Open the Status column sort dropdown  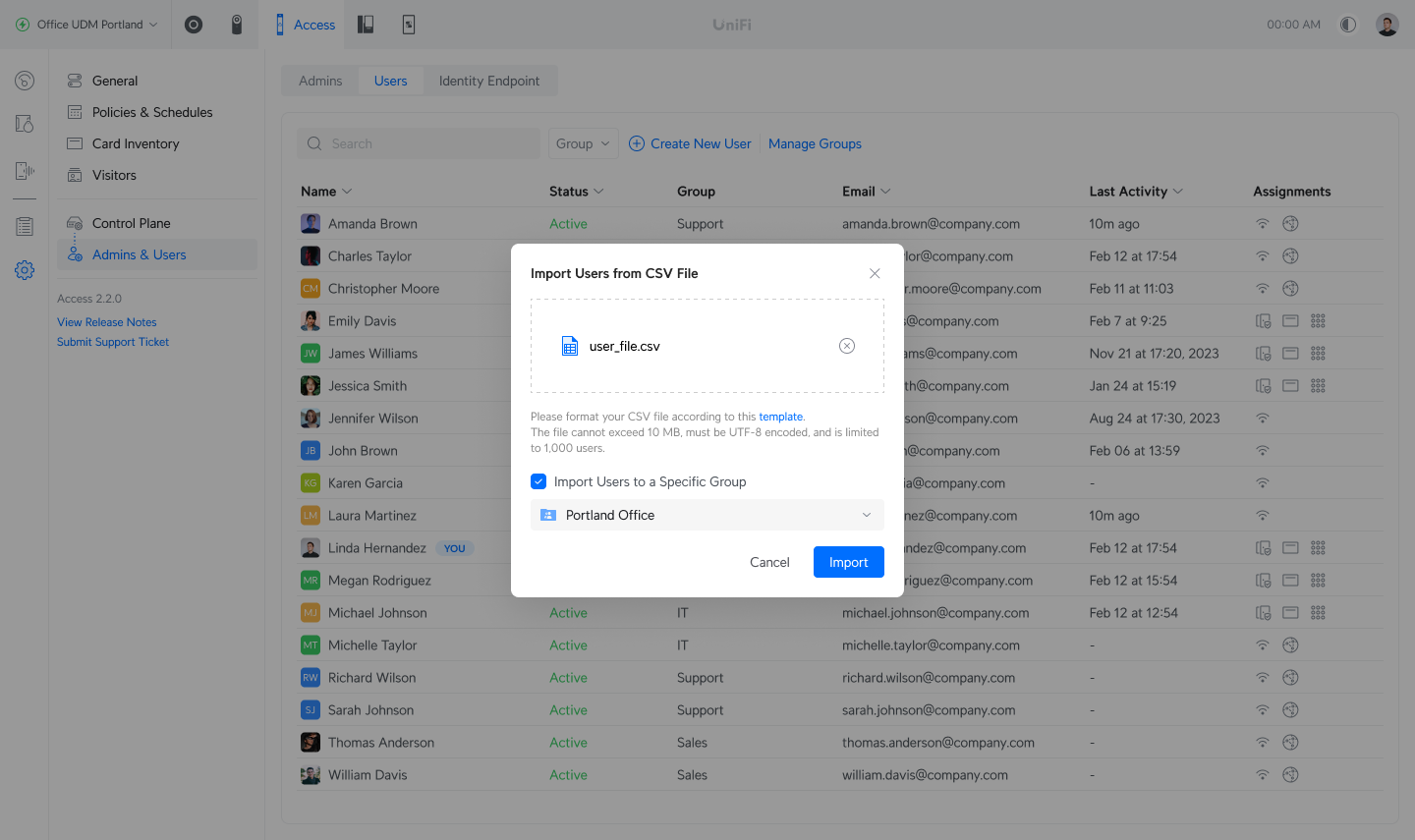click(x=598, y=192)
